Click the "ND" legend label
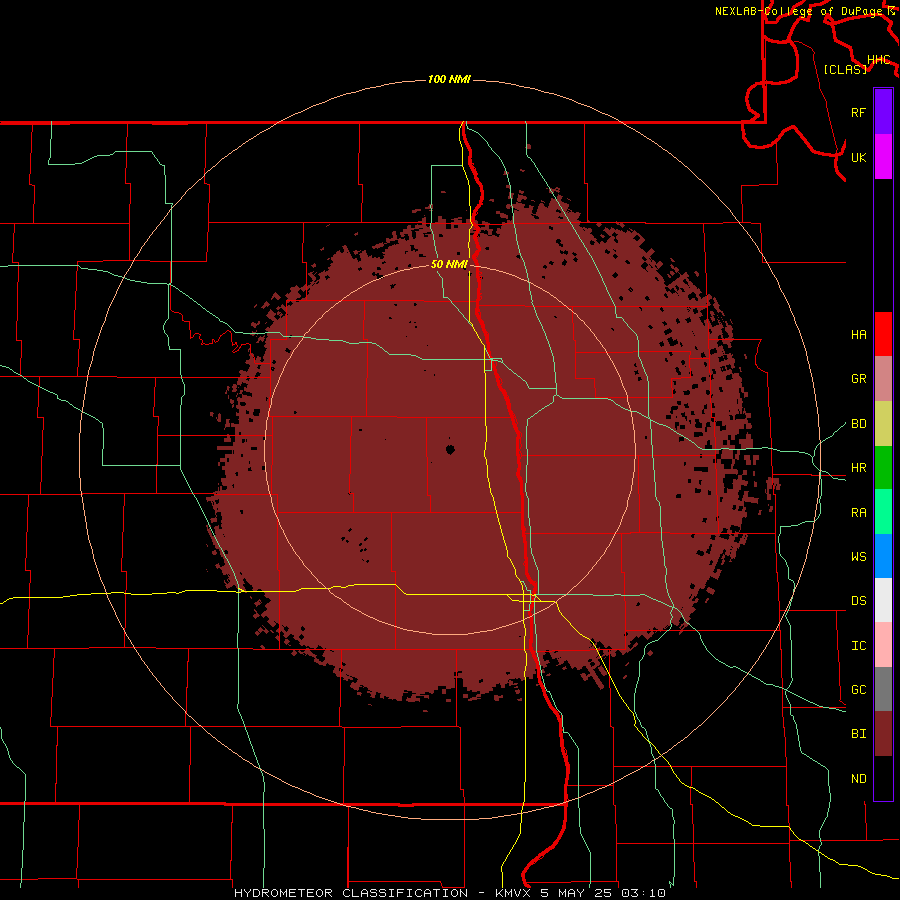The width and height of the screenshot is (900, 900). tap(858, 779)
